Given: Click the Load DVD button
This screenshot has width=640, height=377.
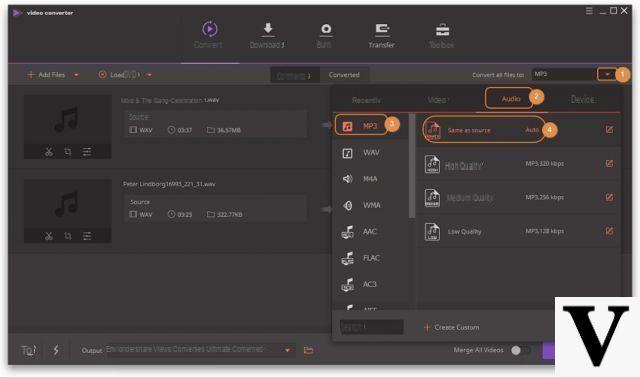Looking at the screenshot, I should coord(120,75).
